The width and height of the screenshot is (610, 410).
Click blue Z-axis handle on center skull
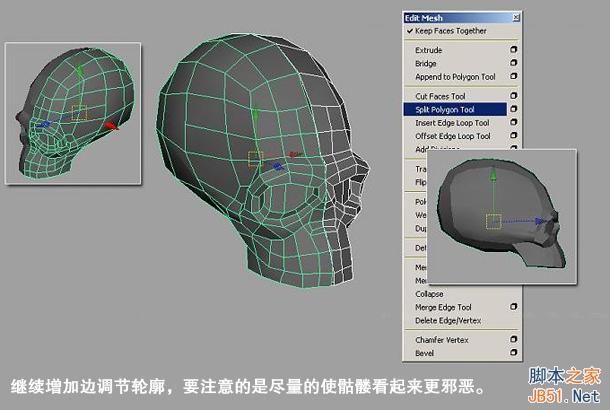[x=278, y=167]
